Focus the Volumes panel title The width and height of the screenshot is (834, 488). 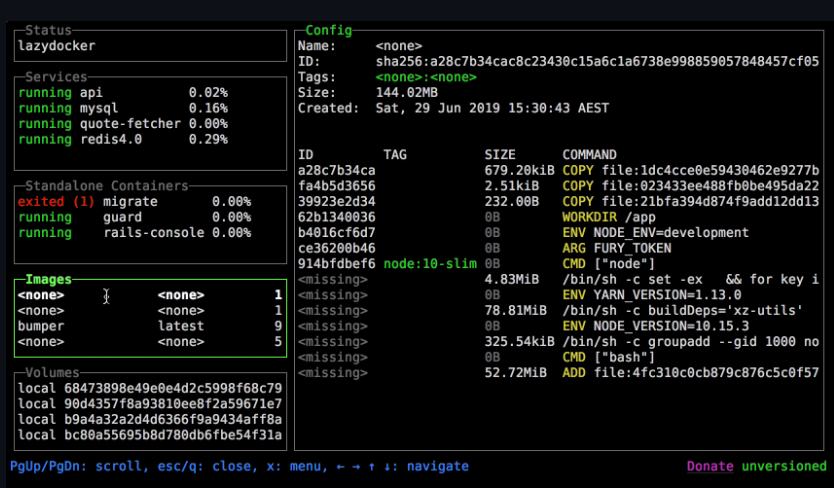[52, 373]
